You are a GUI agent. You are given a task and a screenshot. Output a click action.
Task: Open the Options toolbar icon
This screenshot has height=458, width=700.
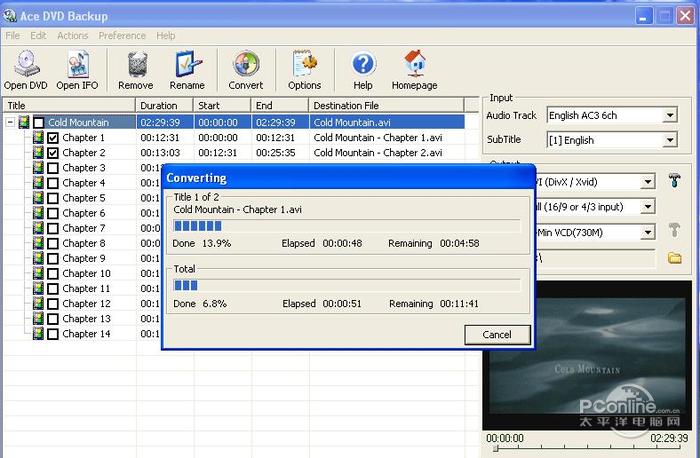[x=304, y=63]
